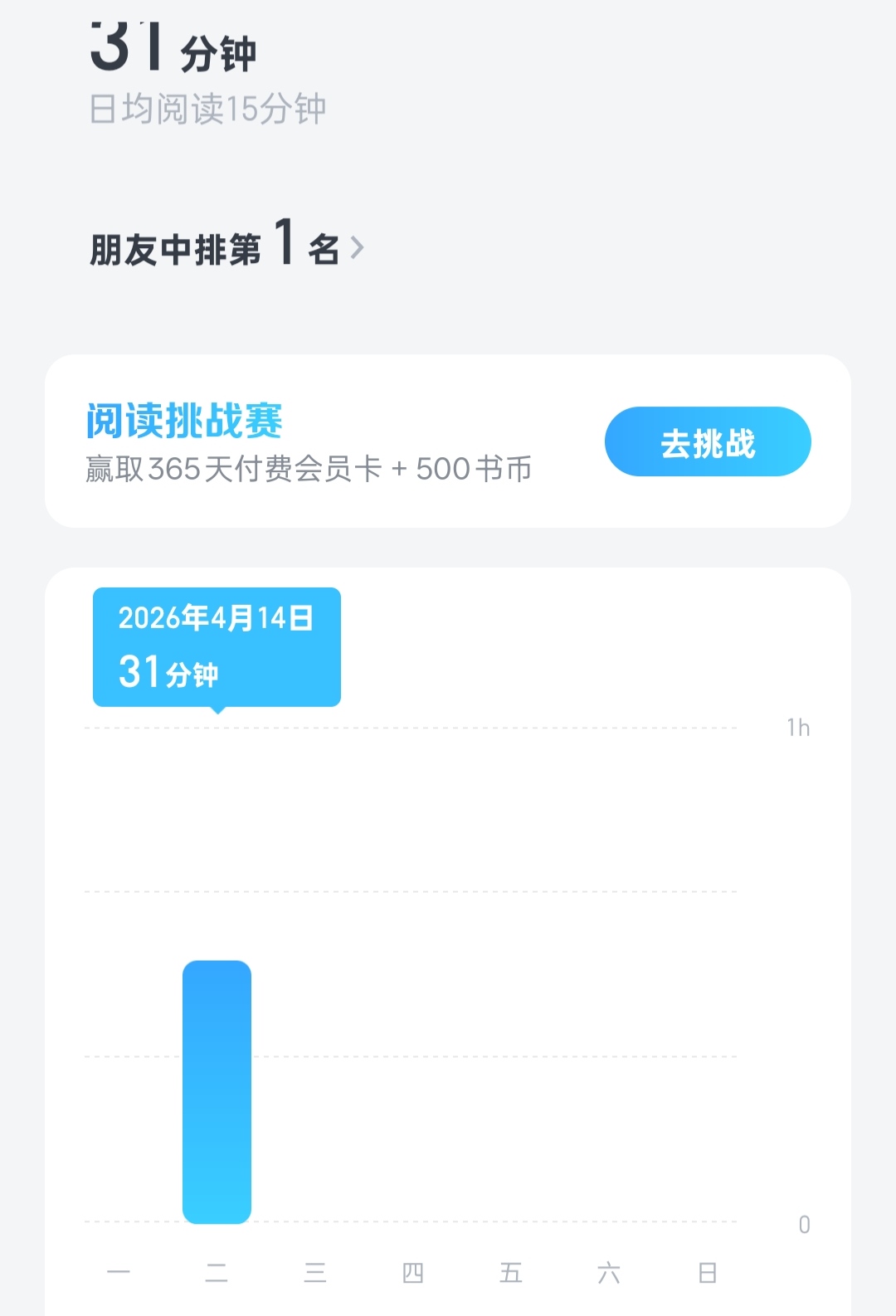The width and height of the screenshot is (896, 1316).
Task: Select Tuesday label 二 on chart axis
Action: point(217,1272)
